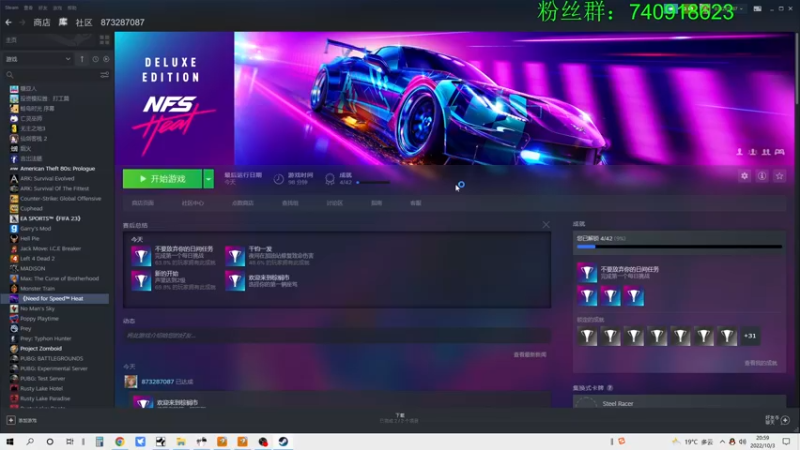The width and height of the screenshot is (800, 450).
Task: Click the play time clock icon
Action: (x=279, y=179)
